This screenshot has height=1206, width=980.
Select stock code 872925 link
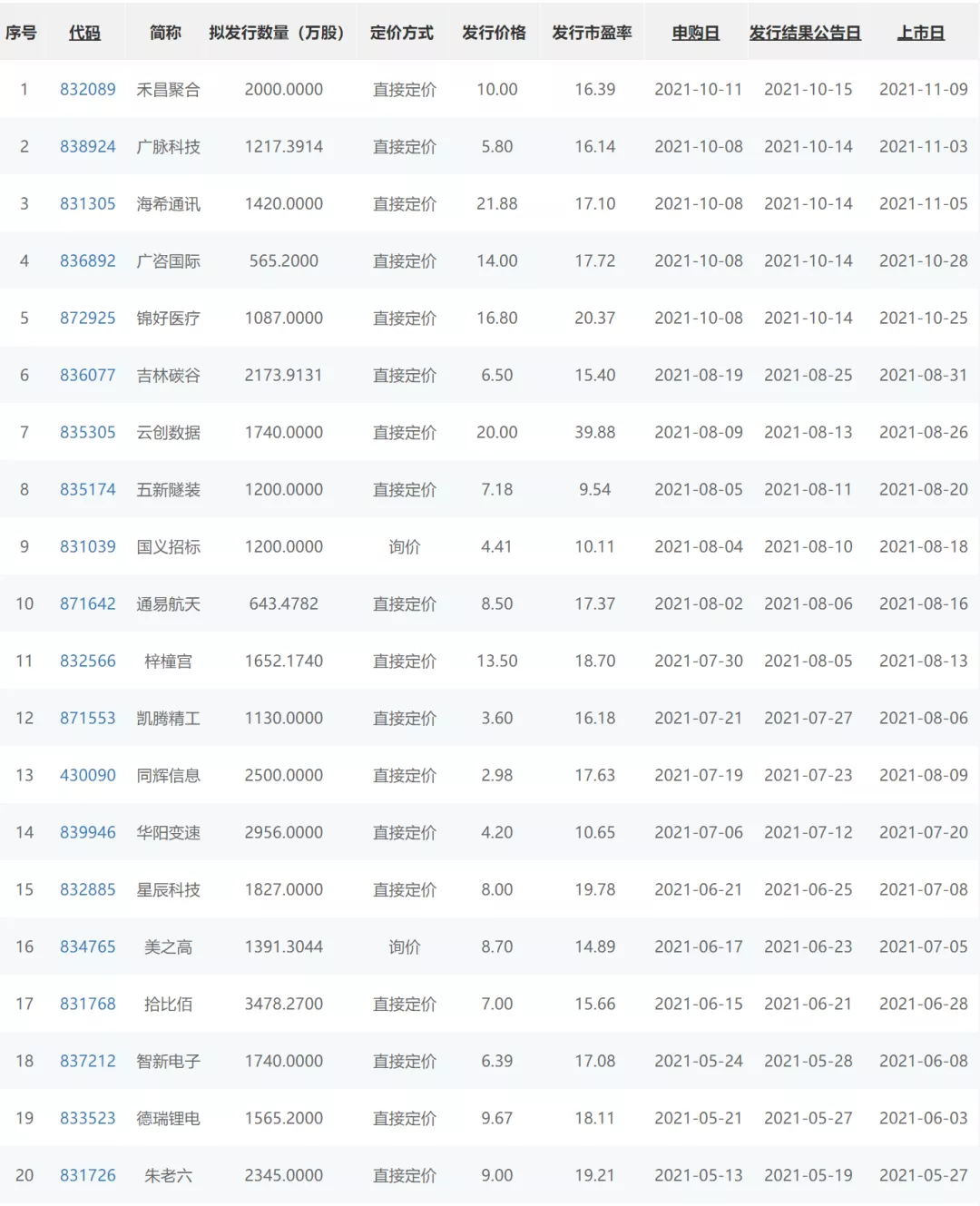click(x=88, y=319)
